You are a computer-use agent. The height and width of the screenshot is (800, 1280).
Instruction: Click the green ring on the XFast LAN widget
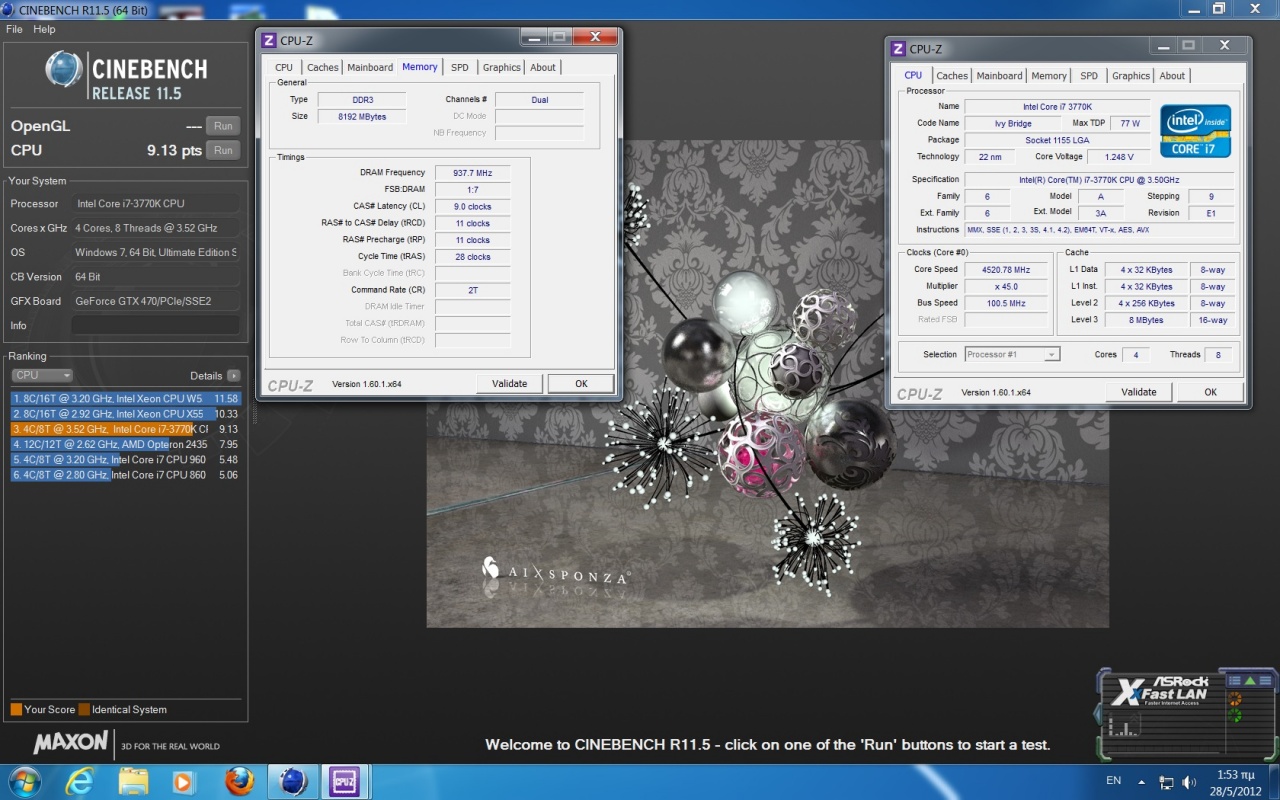pyautogui.click(x=1235, y=716)
